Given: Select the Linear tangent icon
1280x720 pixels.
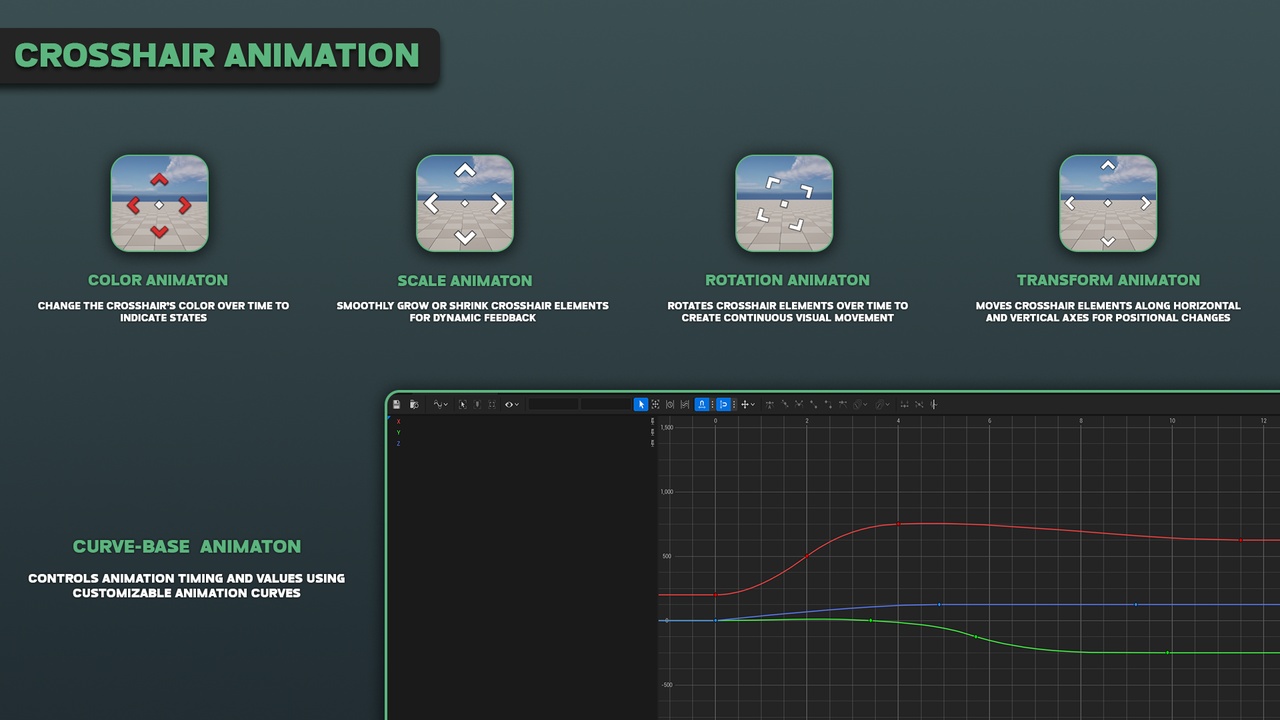Looking at the screenshot, I should pos(813,404).
